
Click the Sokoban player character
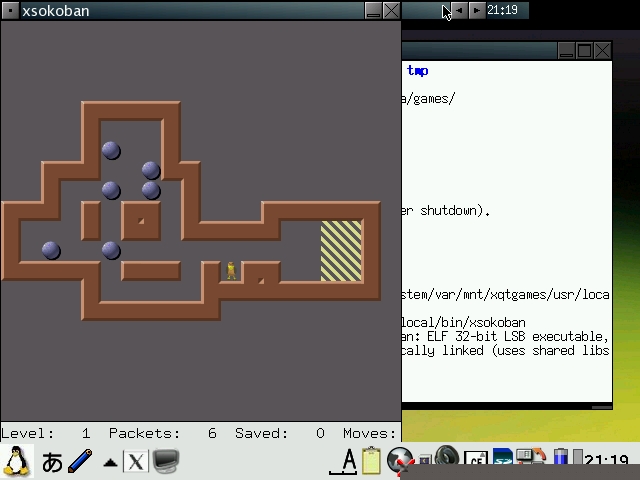[231, 271]
